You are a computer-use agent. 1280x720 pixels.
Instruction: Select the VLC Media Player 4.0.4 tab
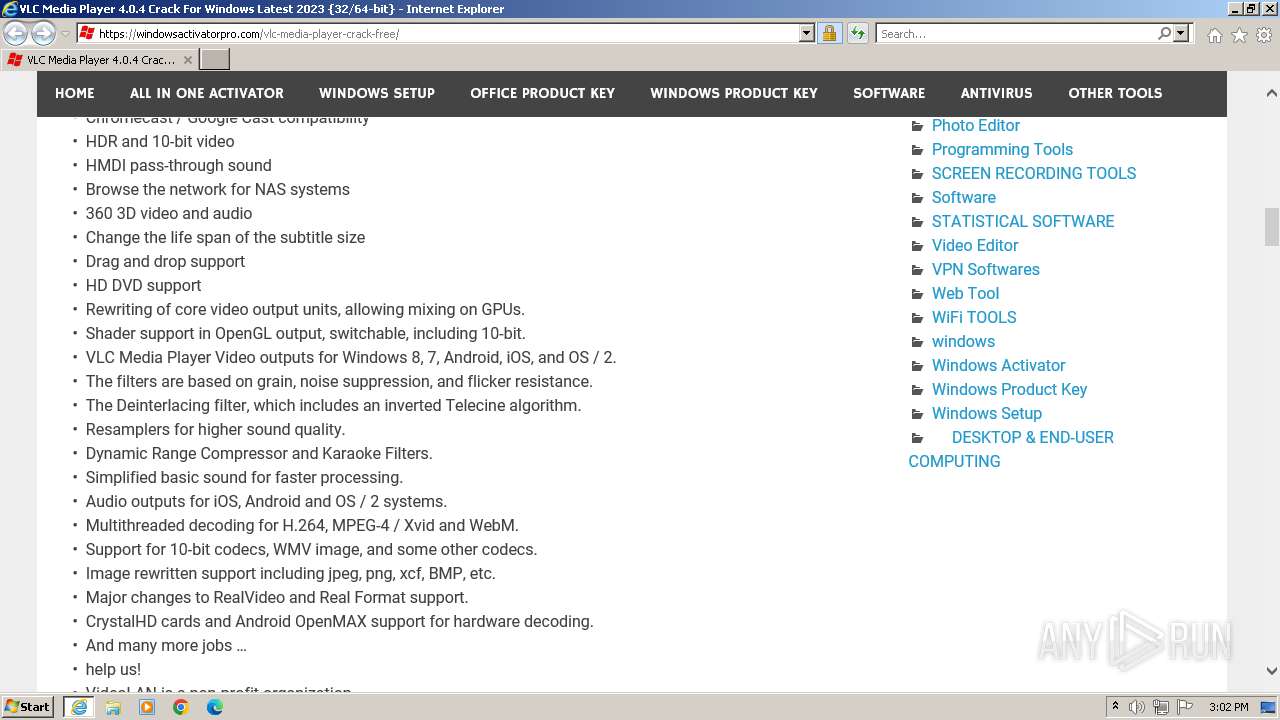click(x=100, y=60)
